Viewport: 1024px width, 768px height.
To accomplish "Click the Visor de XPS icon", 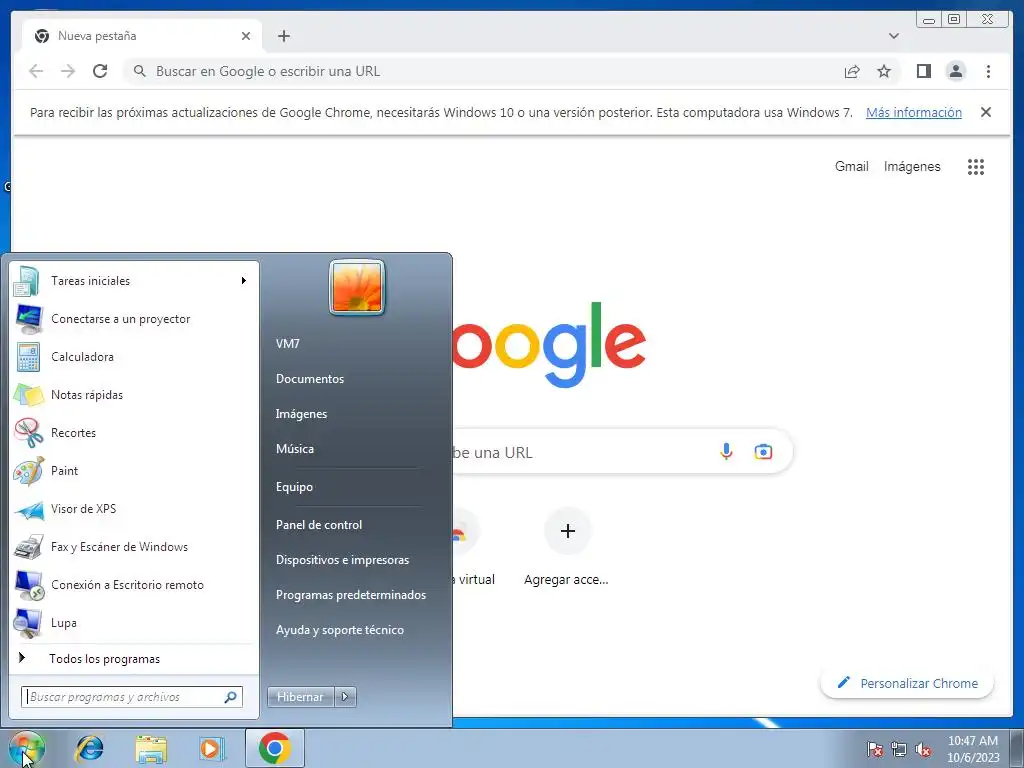I will pos(28,509).
